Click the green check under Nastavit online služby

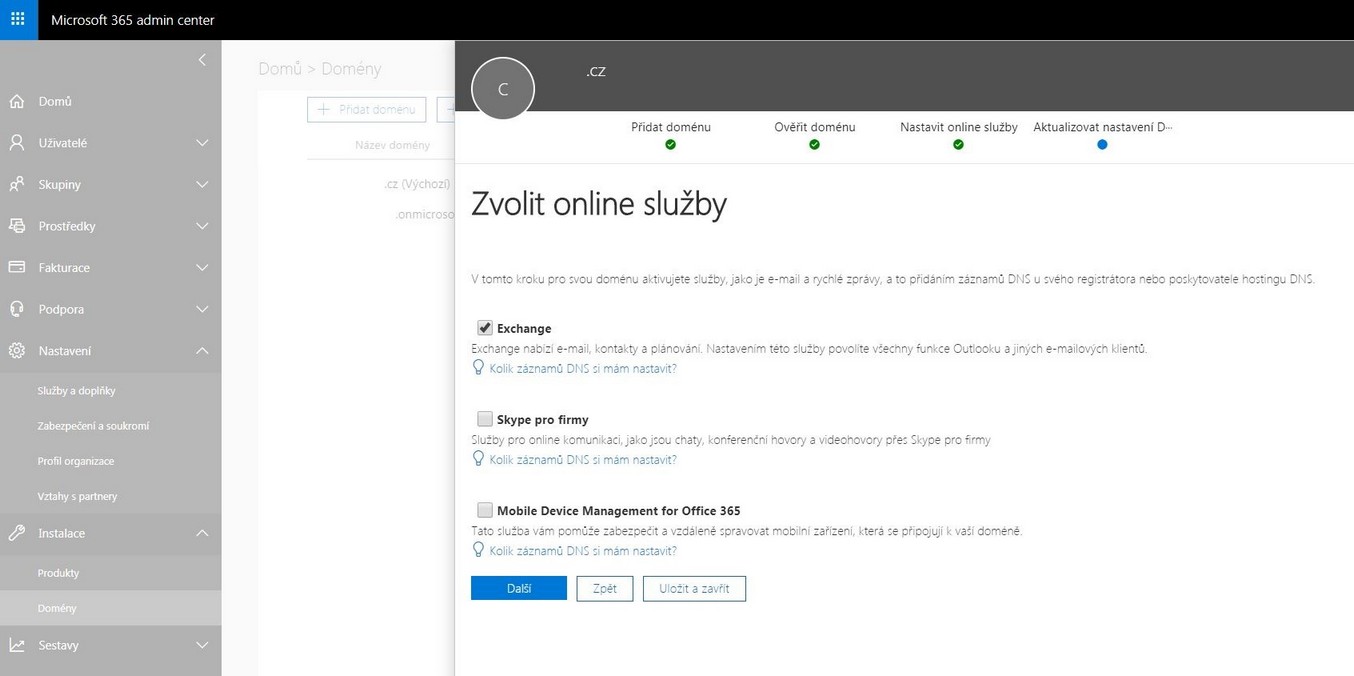click(x=959, y=145)
